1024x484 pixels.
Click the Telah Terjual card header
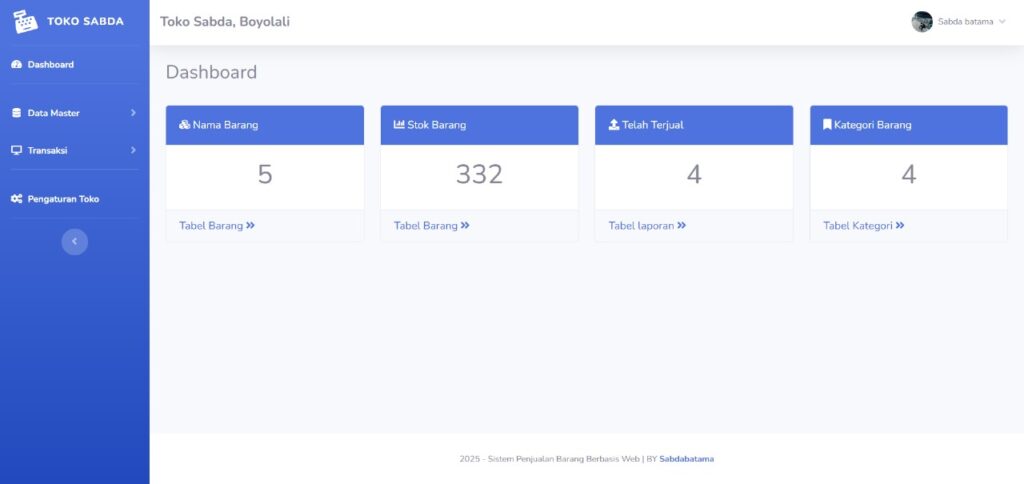tap(694, 125)
